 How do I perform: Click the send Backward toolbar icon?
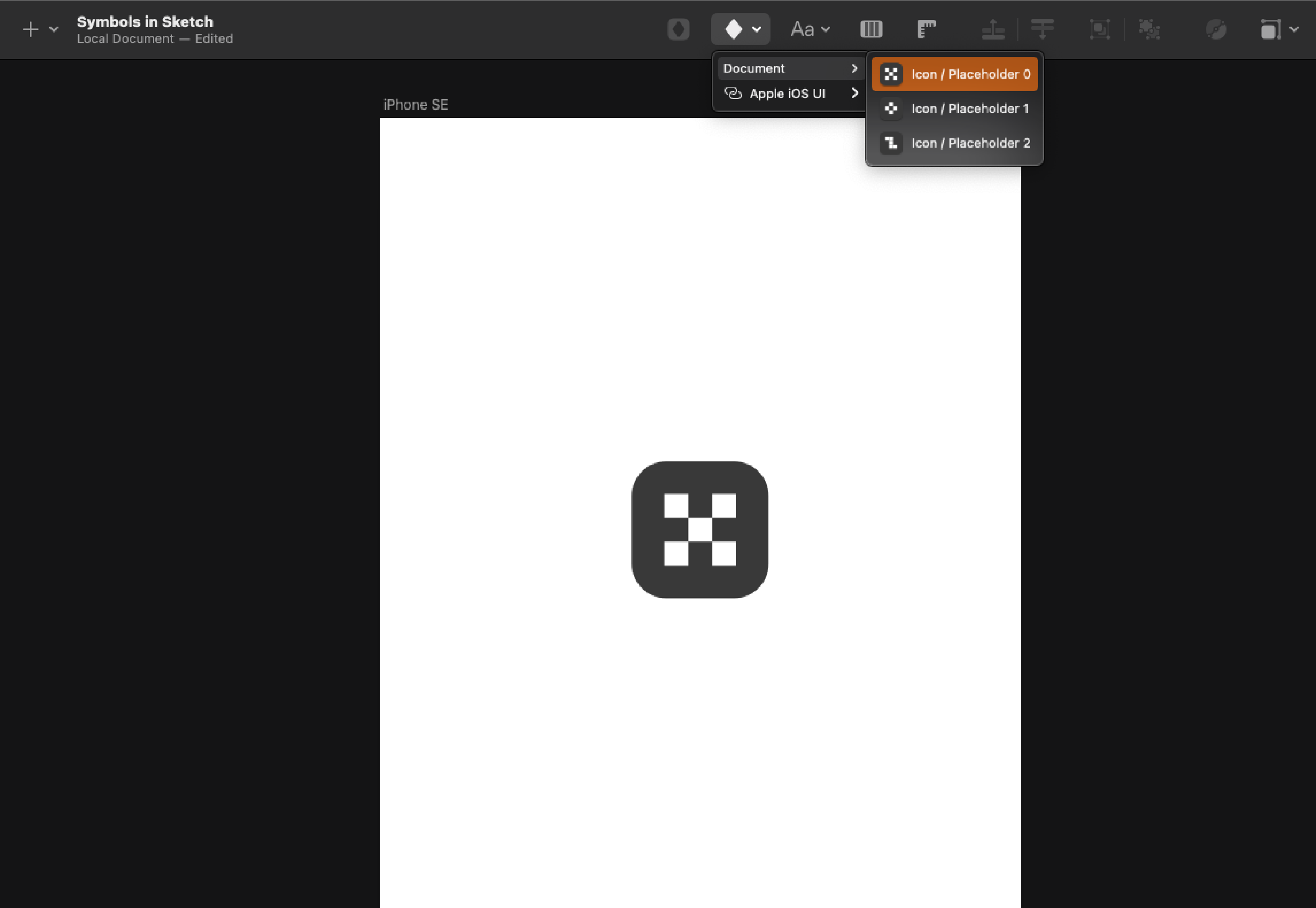pyautogui.click(x=1043, y=29)
